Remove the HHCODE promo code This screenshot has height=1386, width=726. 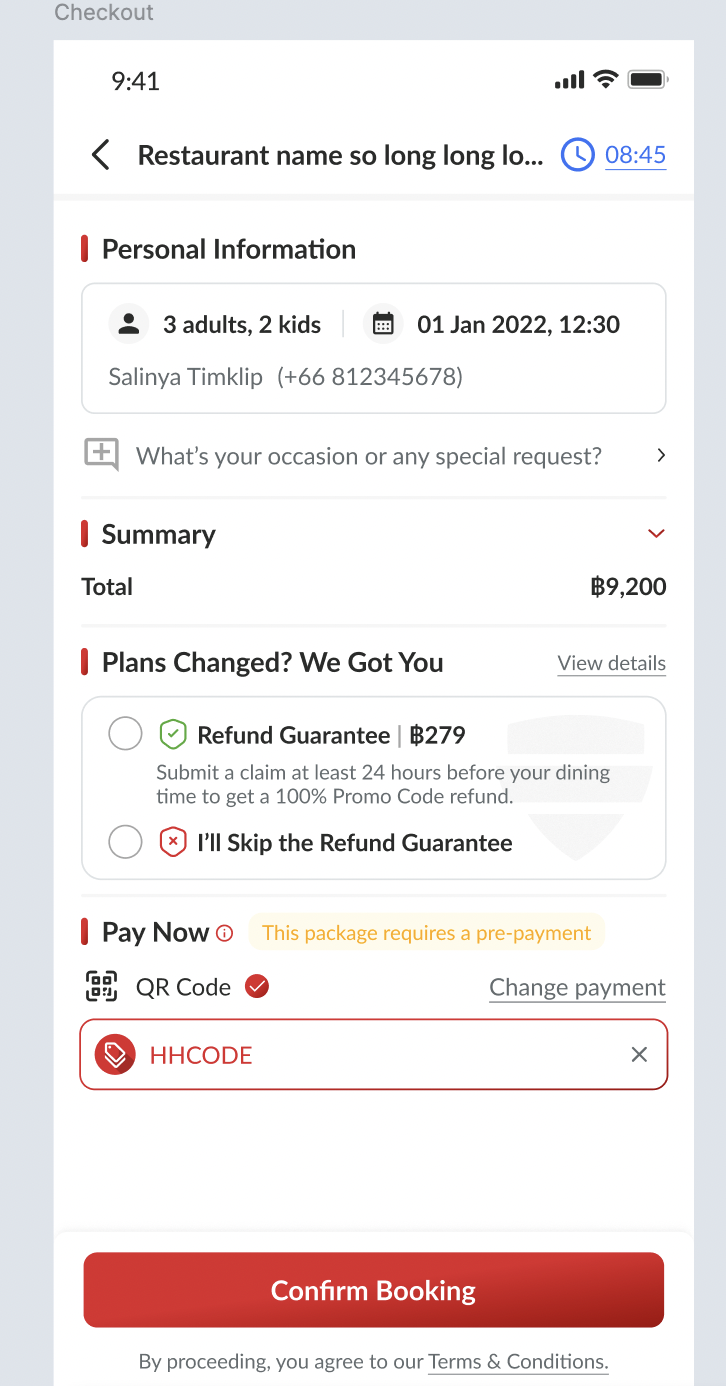tap(639, 1055)
